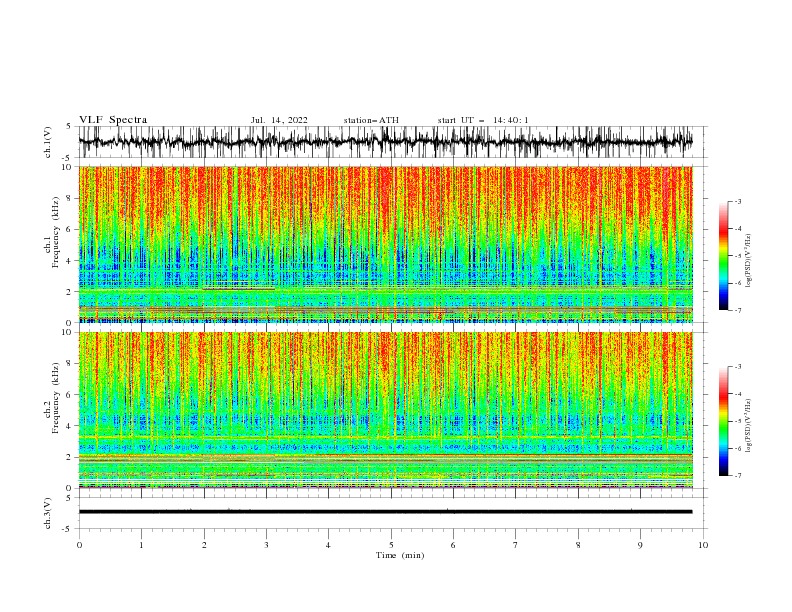Image resolution: width=792 pixels, height=612 pixels.
Task: Click time axis tick label "3"
Action: pos(266,545)
